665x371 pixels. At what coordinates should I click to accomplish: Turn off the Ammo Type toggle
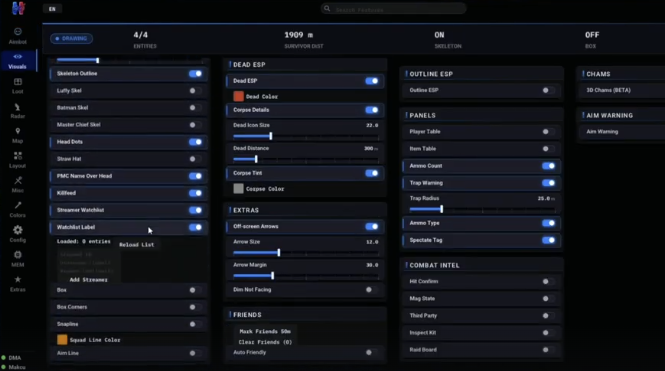click(548, 223)
